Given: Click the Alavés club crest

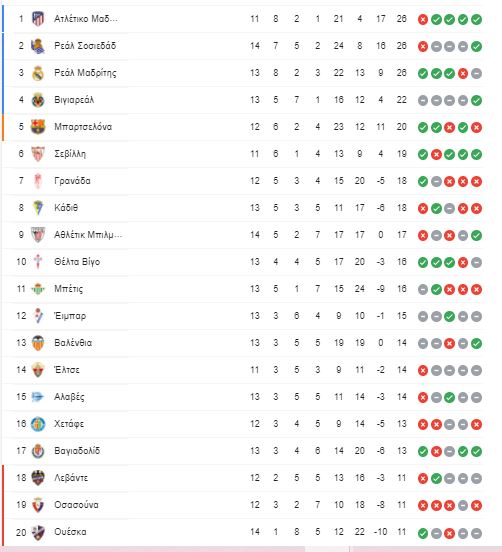Looking at the screenshot, I should point(37,397).
